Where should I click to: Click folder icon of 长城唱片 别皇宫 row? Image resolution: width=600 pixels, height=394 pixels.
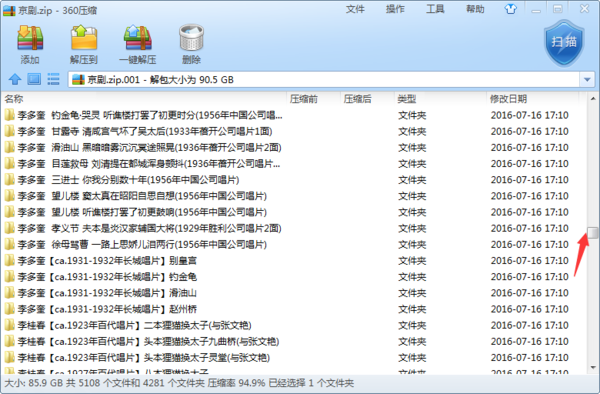(x=10, y=260)
